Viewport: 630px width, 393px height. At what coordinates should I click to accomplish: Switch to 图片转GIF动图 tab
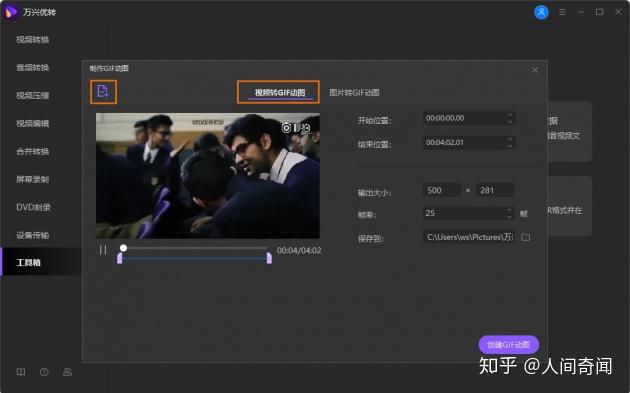tap(354, 92)
